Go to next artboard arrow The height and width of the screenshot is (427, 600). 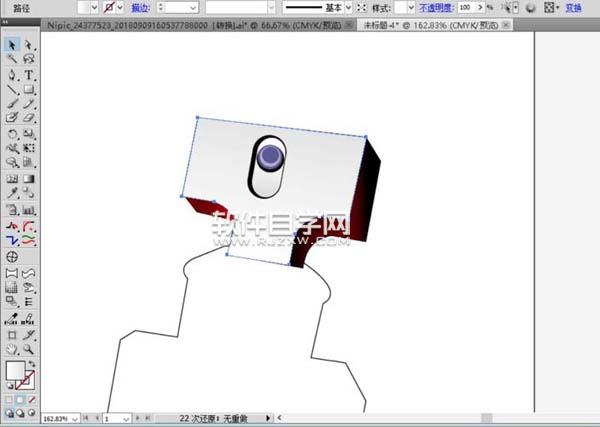coord(138,418)
